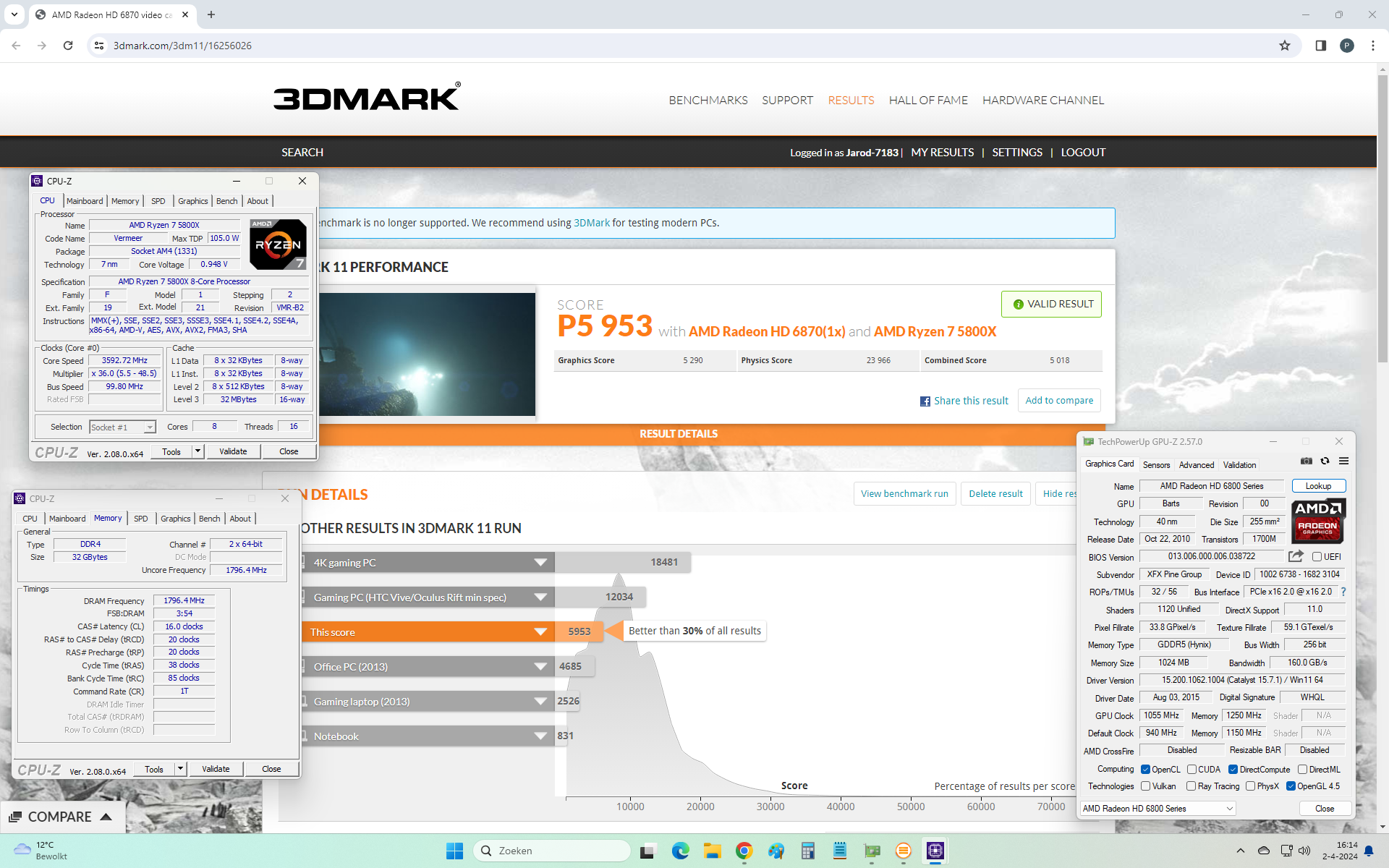Toggle the PhysX checkbox
1389x868 pixels.
pyautogui.click(x=1250, y=786)
